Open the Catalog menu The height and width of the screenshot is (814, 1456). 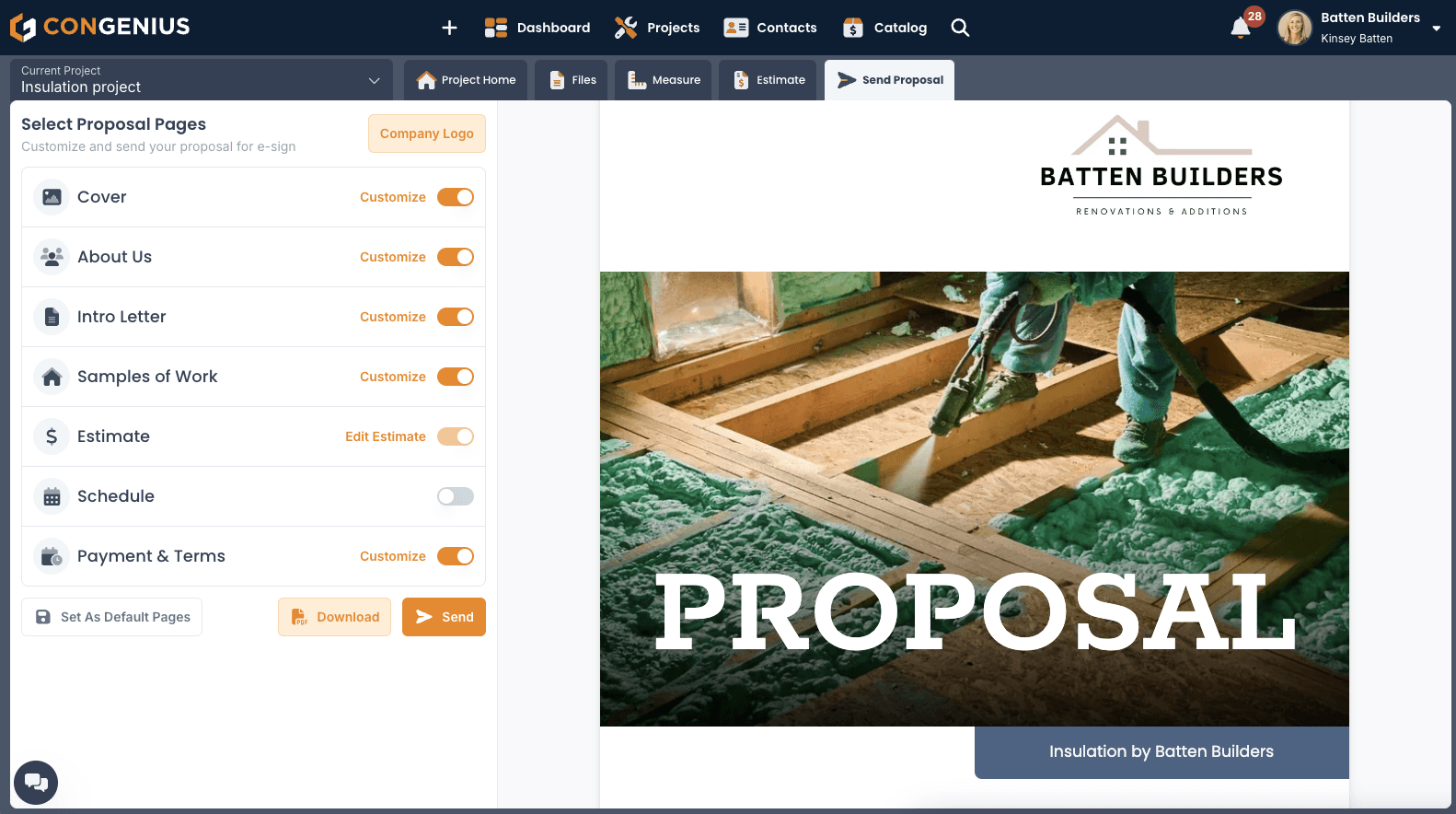(x=884, y=28)
